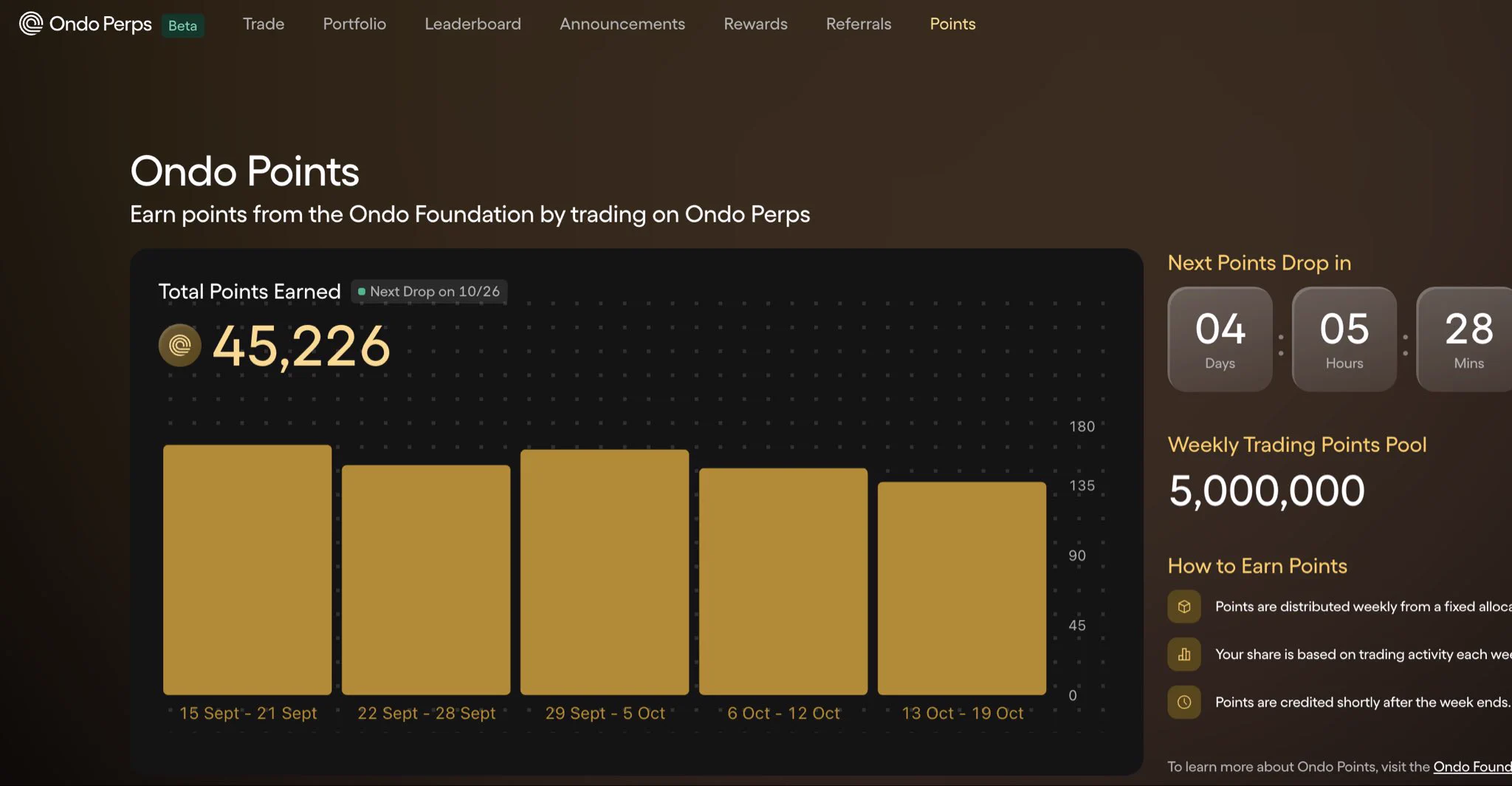Click the 180 y-axis label
Image resolution: width=1512 pixels, height=786 pixels.
[1082, 426]
